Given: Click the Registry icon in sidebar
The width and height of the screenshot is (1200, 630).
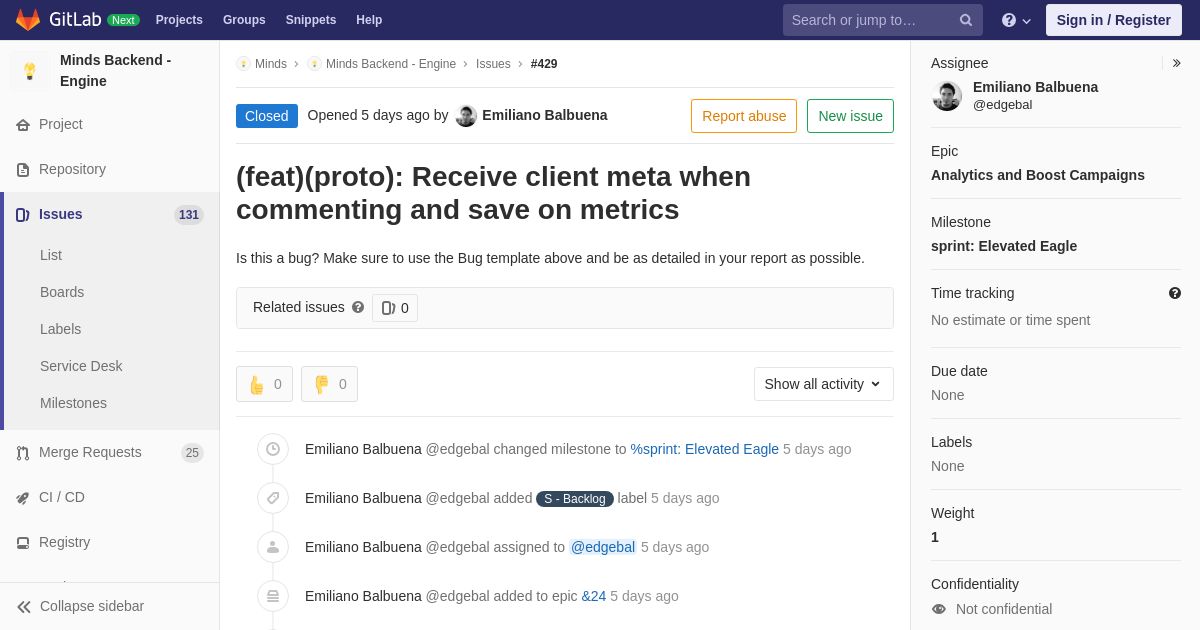Looking at the screenshot, I should click(23, 543).
